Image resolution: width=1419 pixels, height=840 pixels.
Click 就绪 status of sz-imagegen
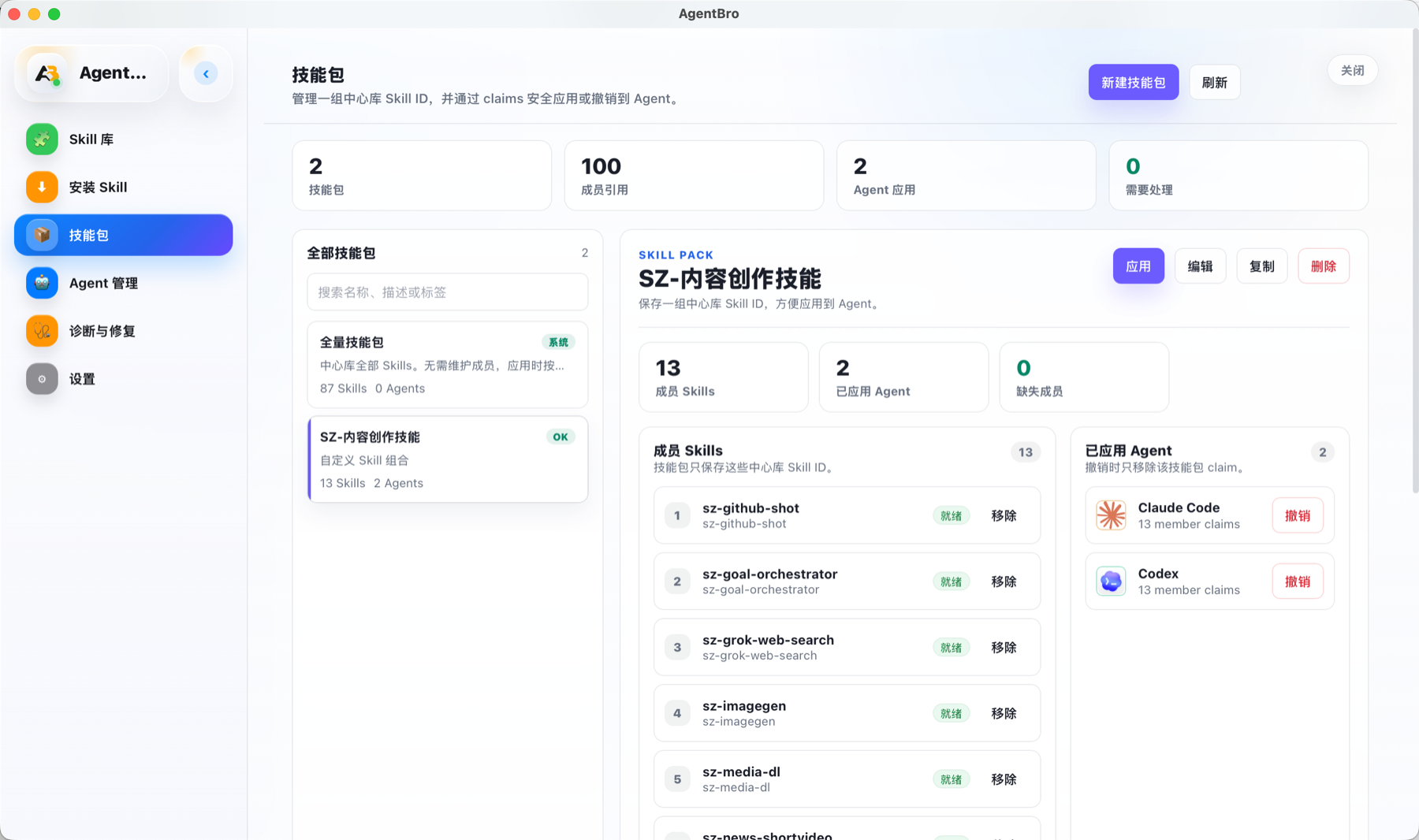pos(951,713)
